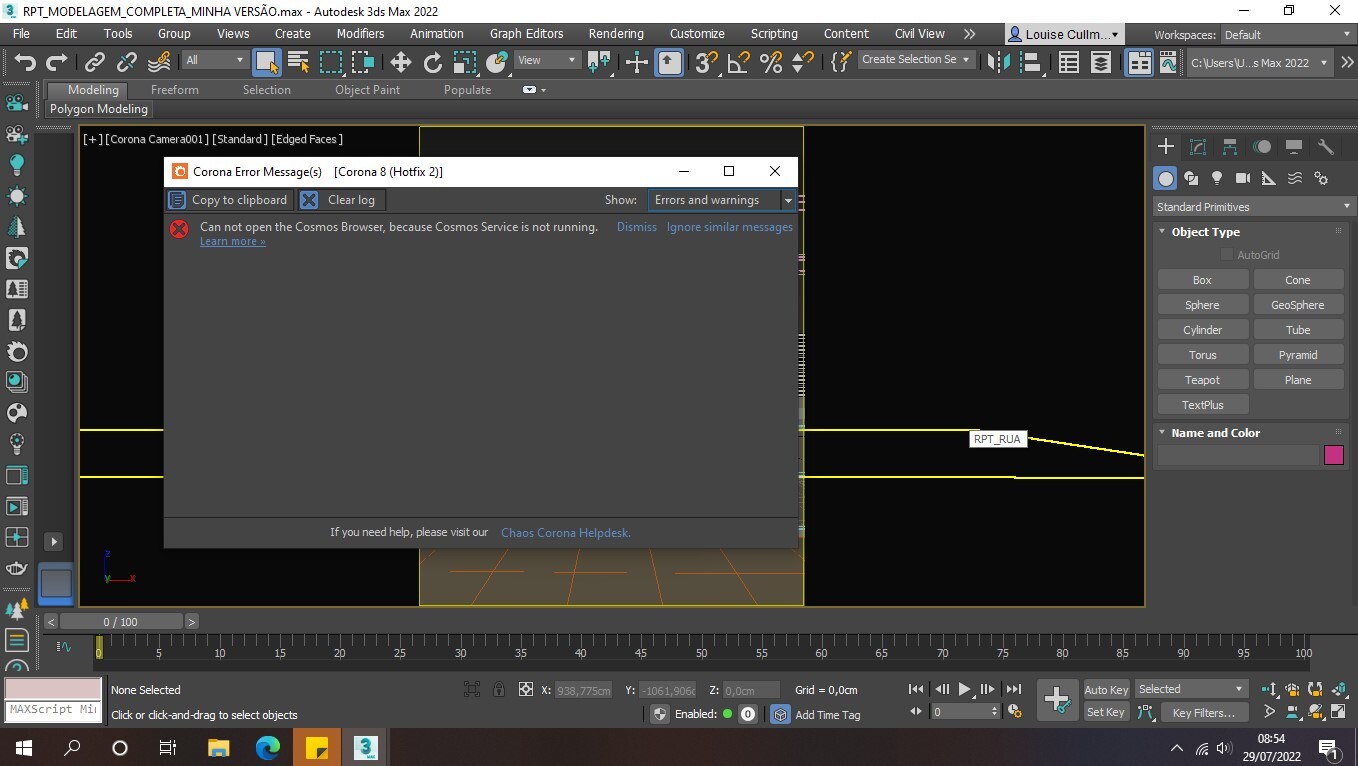Image resolution: width=1358 pixels, height=766 pixels.
Task: Click Rectangular Selection Region icon
Action: pyautogui.click(x=331, y=62)
